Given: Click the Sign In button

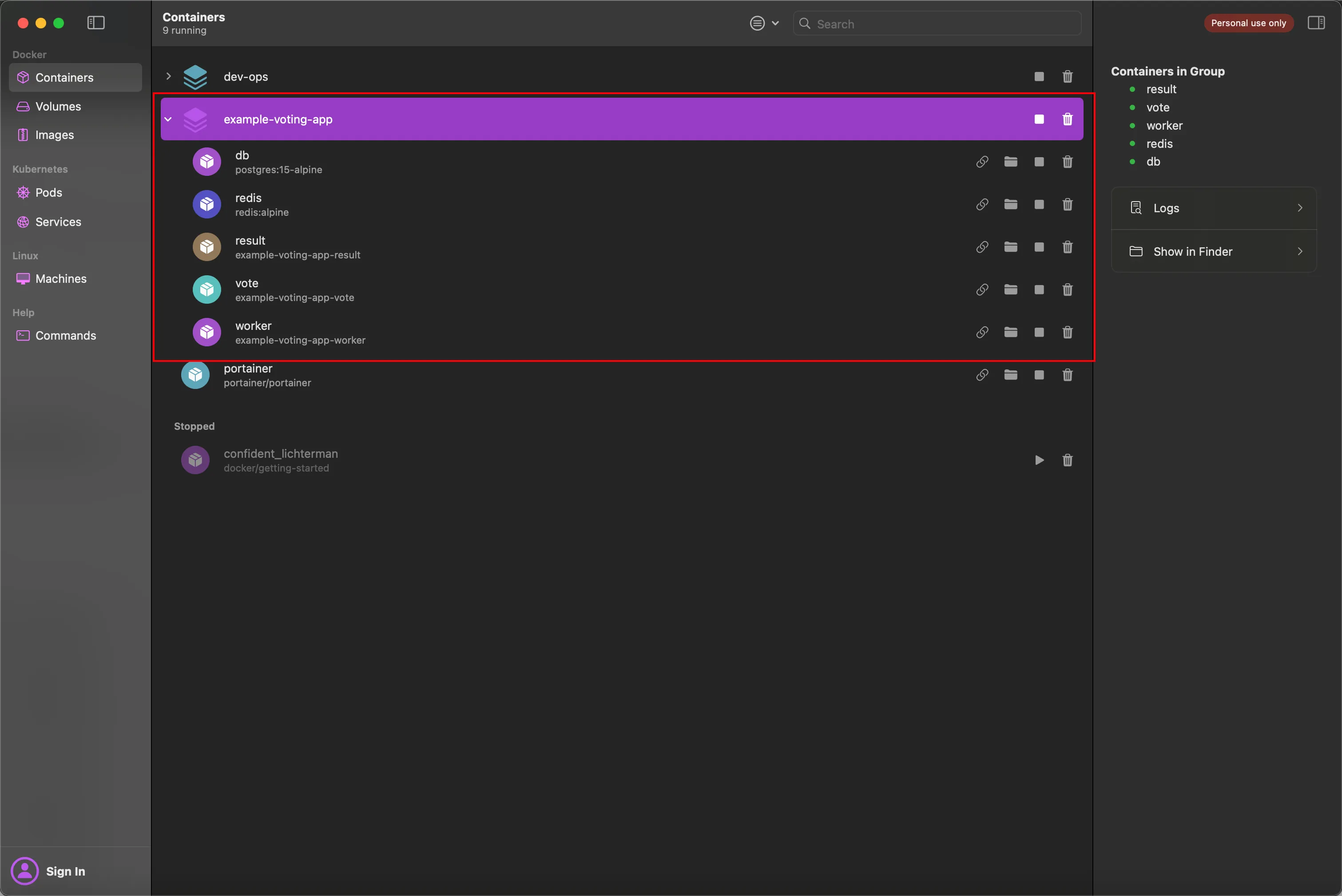Looking at the screenshot, I should [x=48, y=871].
